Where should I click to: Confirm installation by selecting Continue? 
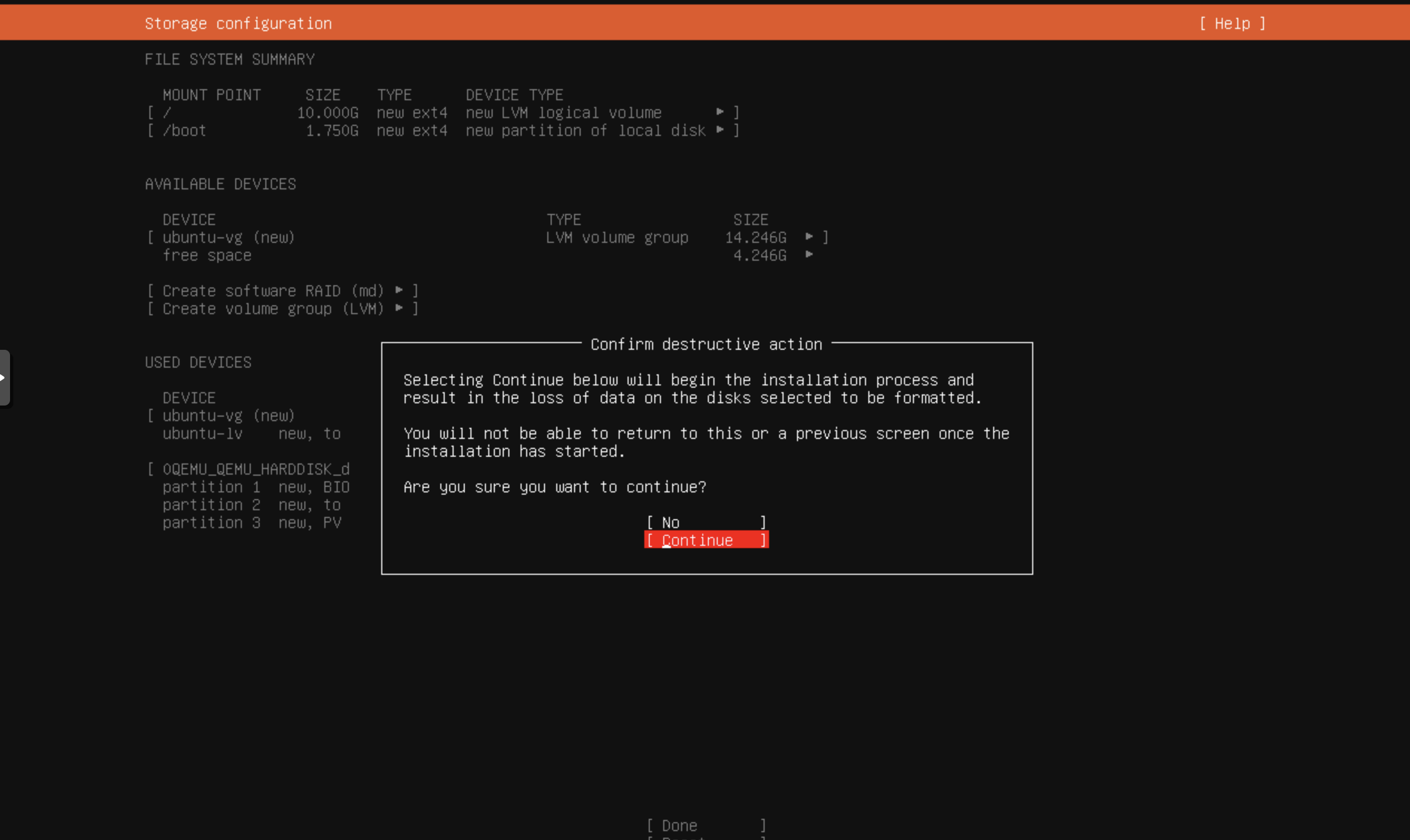click(x=706, y=540)
